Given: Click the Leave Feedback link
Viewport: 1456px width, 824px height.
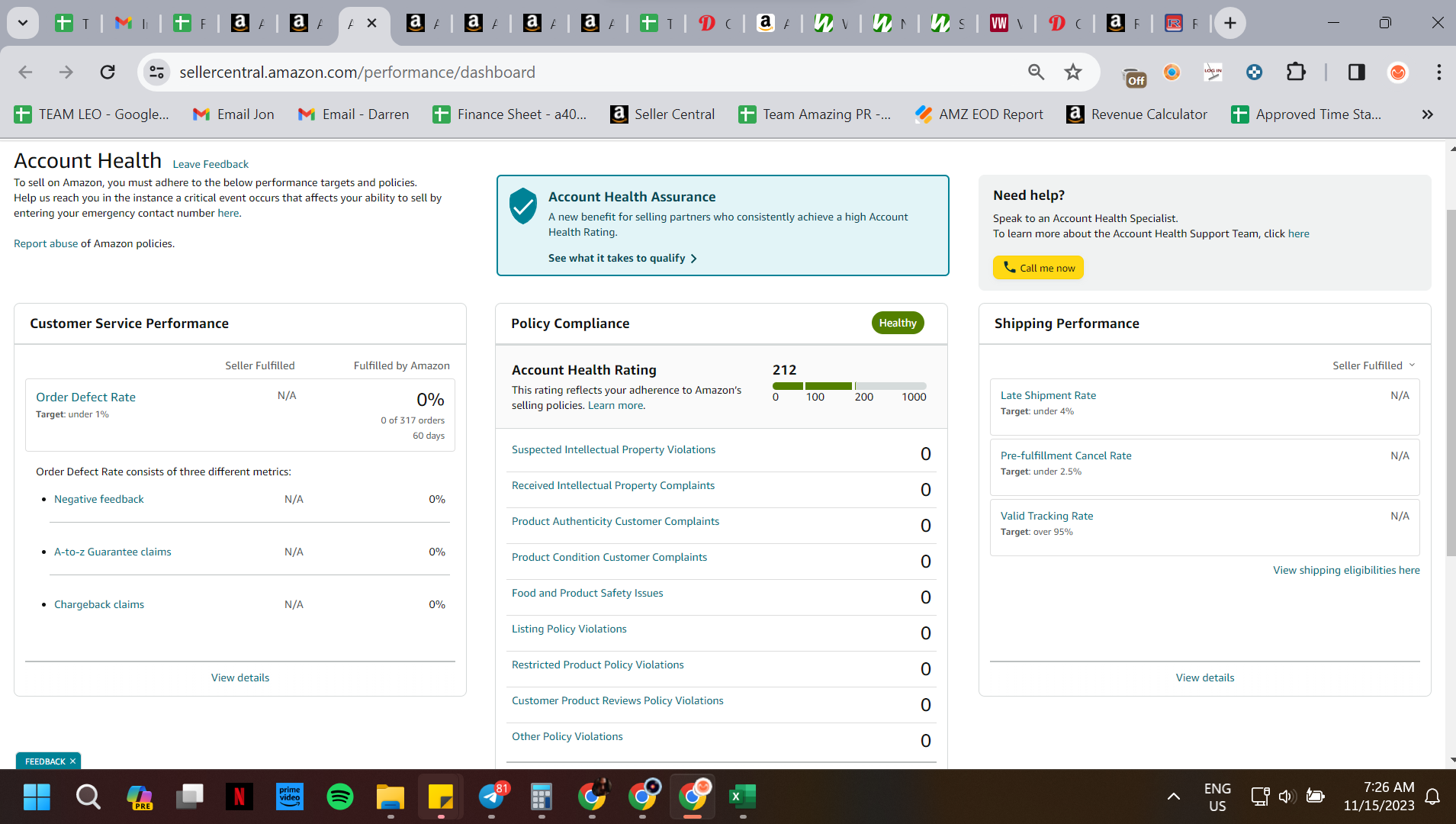Looking at the screenshot, I should point(211,164).
